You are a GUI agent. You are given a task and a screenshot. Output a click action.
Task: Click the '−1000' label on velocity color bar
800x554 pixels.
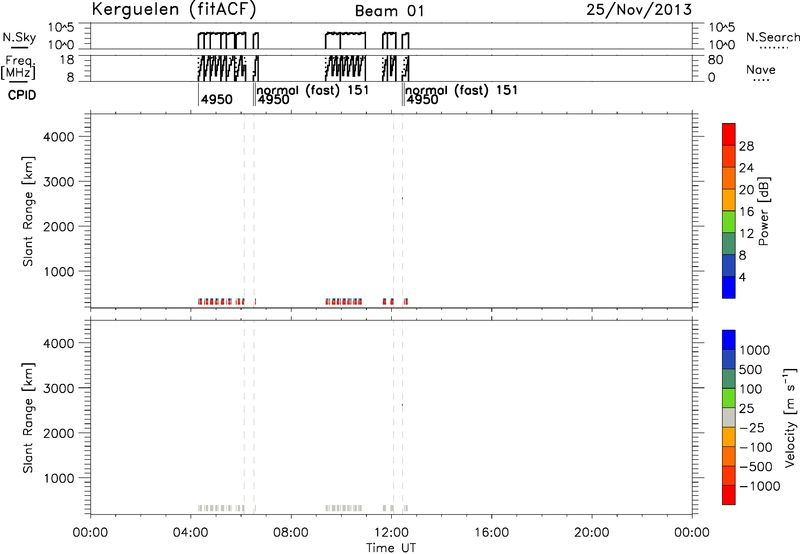759,486
